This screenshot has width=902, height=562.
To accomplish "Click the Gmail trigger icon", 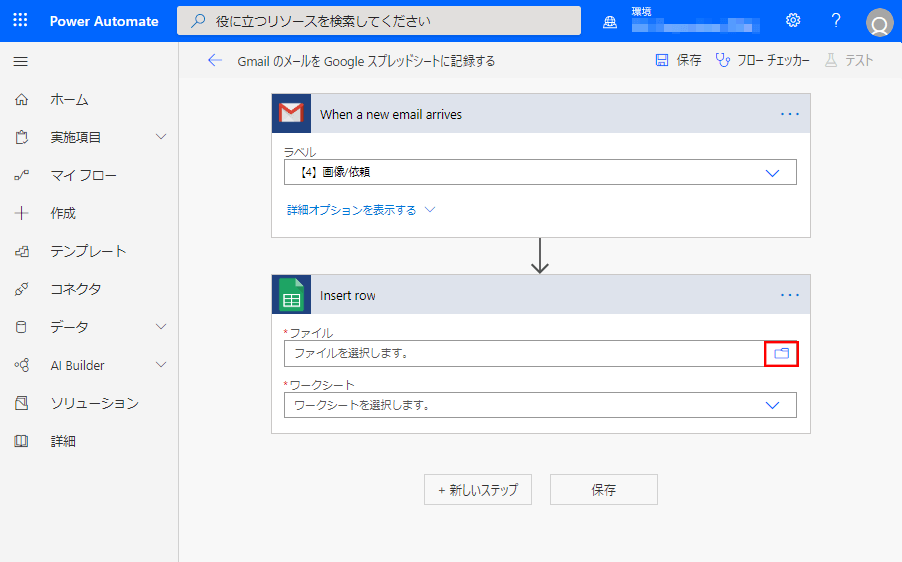I will click(292, 113).
